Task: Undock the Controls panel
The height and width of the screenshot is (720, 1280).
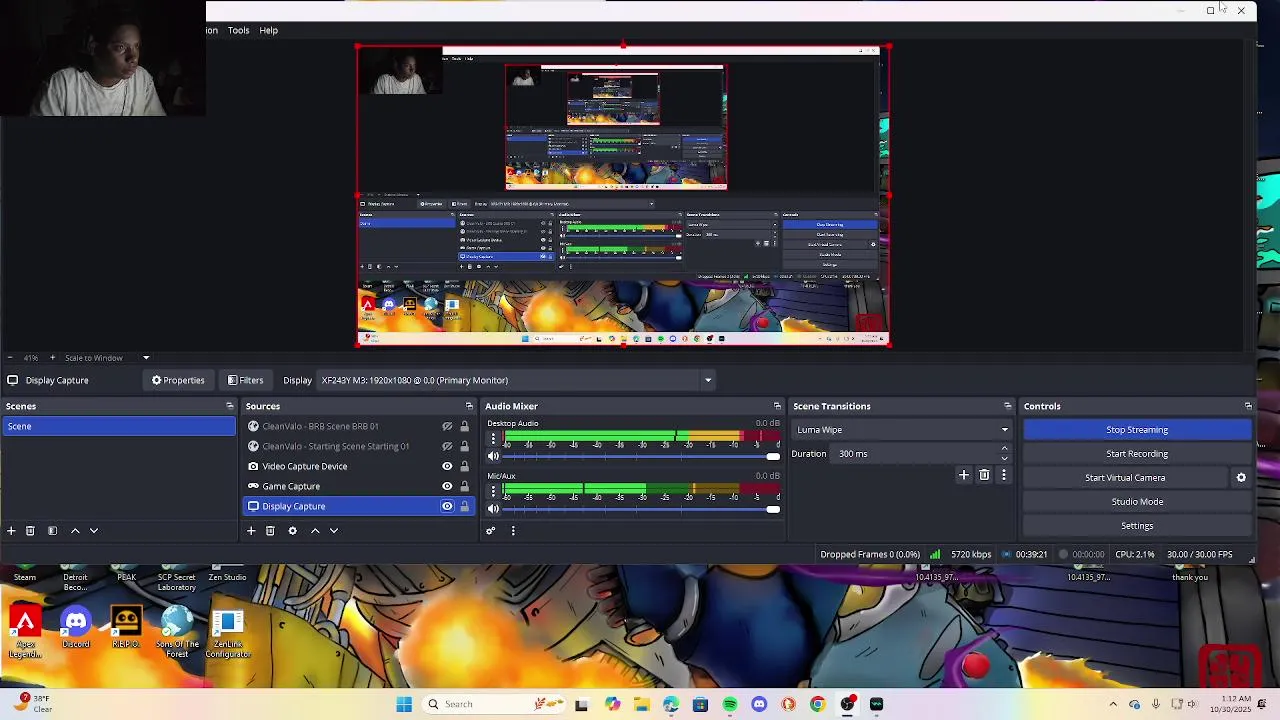Action: (1248, 406)
